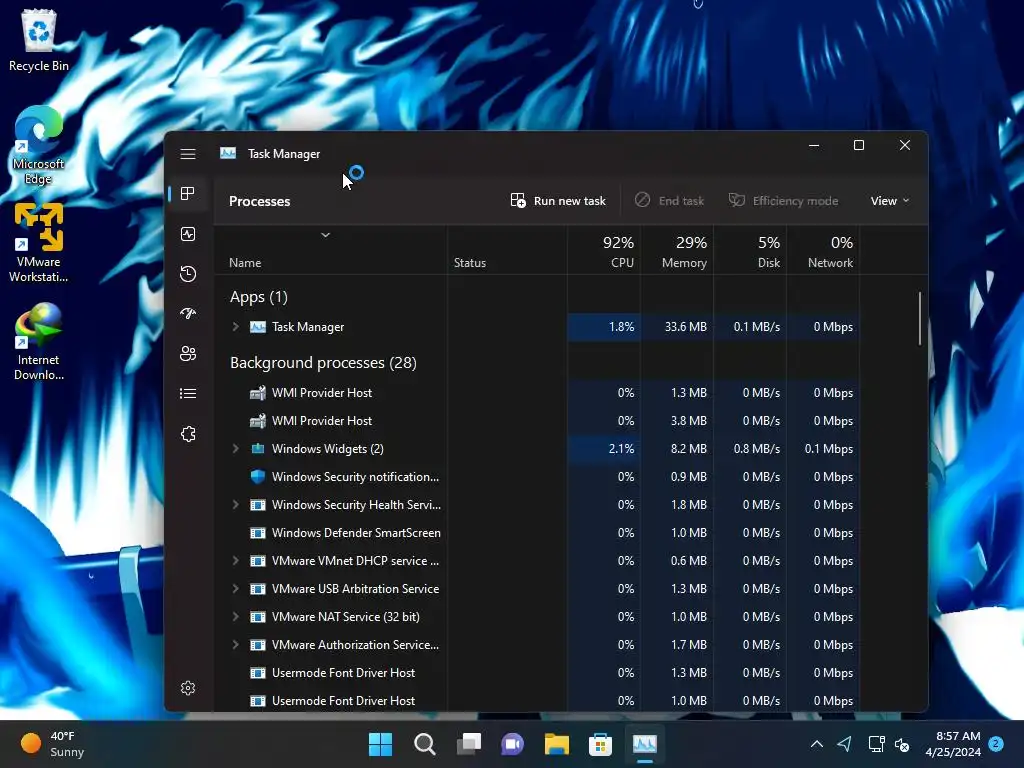Screen dimensions: 1024x768
Task: Open the Services page in sidebar
Action: [x=188, y=434]
